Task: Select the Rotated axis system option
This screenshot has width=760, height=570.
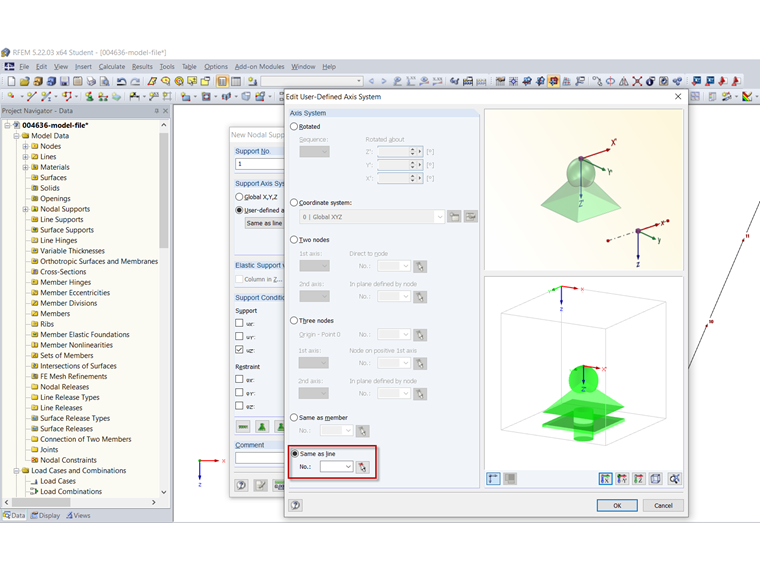Action: pyautogui.click(x=294, y=127)
